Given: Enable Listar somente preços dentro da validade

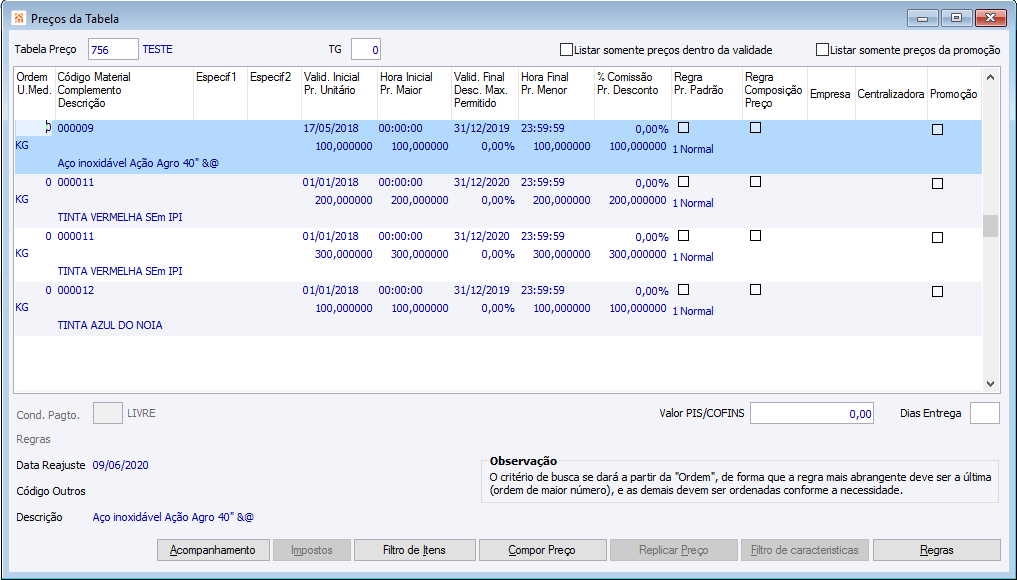Looking at the screenshot, I should point(566,50).
